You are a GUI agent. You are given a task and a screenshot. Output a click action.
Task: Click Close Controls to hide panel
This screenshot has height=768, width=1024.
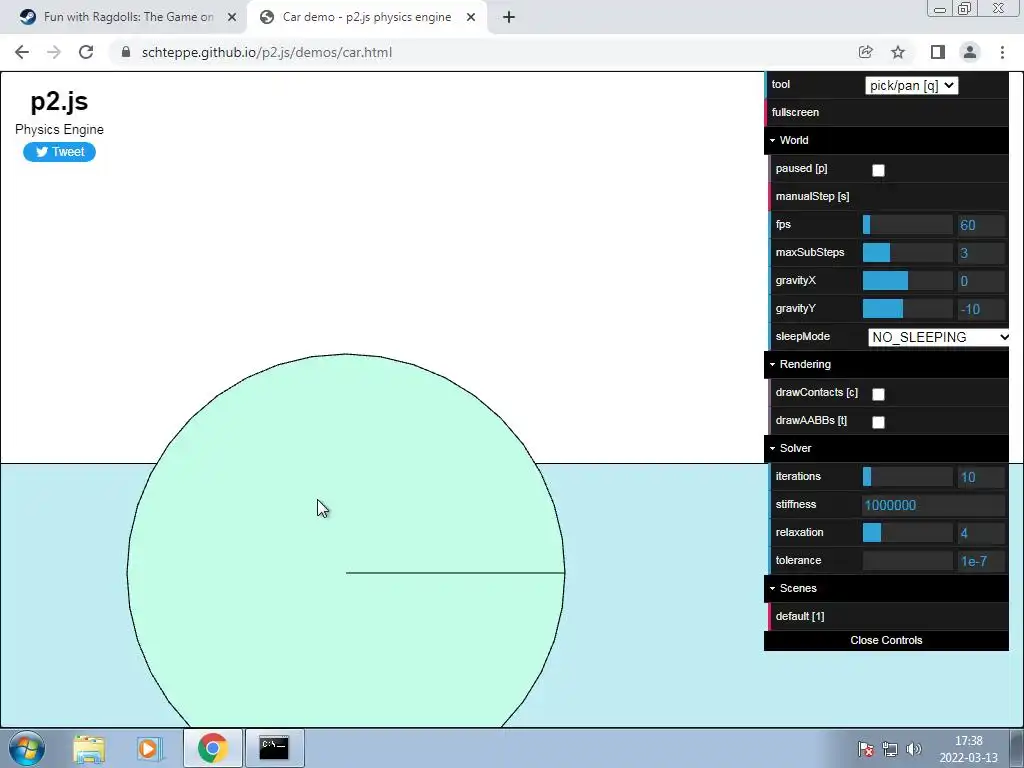(886, 641)
